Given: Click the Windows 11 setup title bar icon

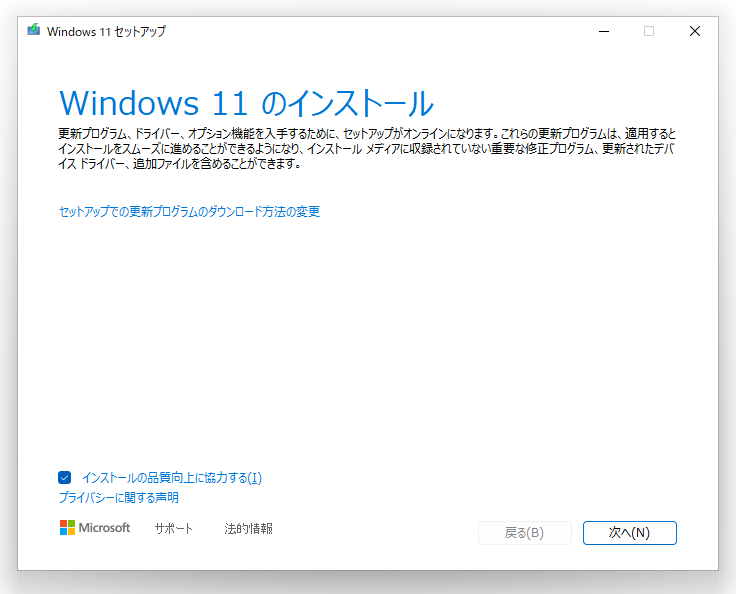Looking at the screenshot, I should point(33,30).
